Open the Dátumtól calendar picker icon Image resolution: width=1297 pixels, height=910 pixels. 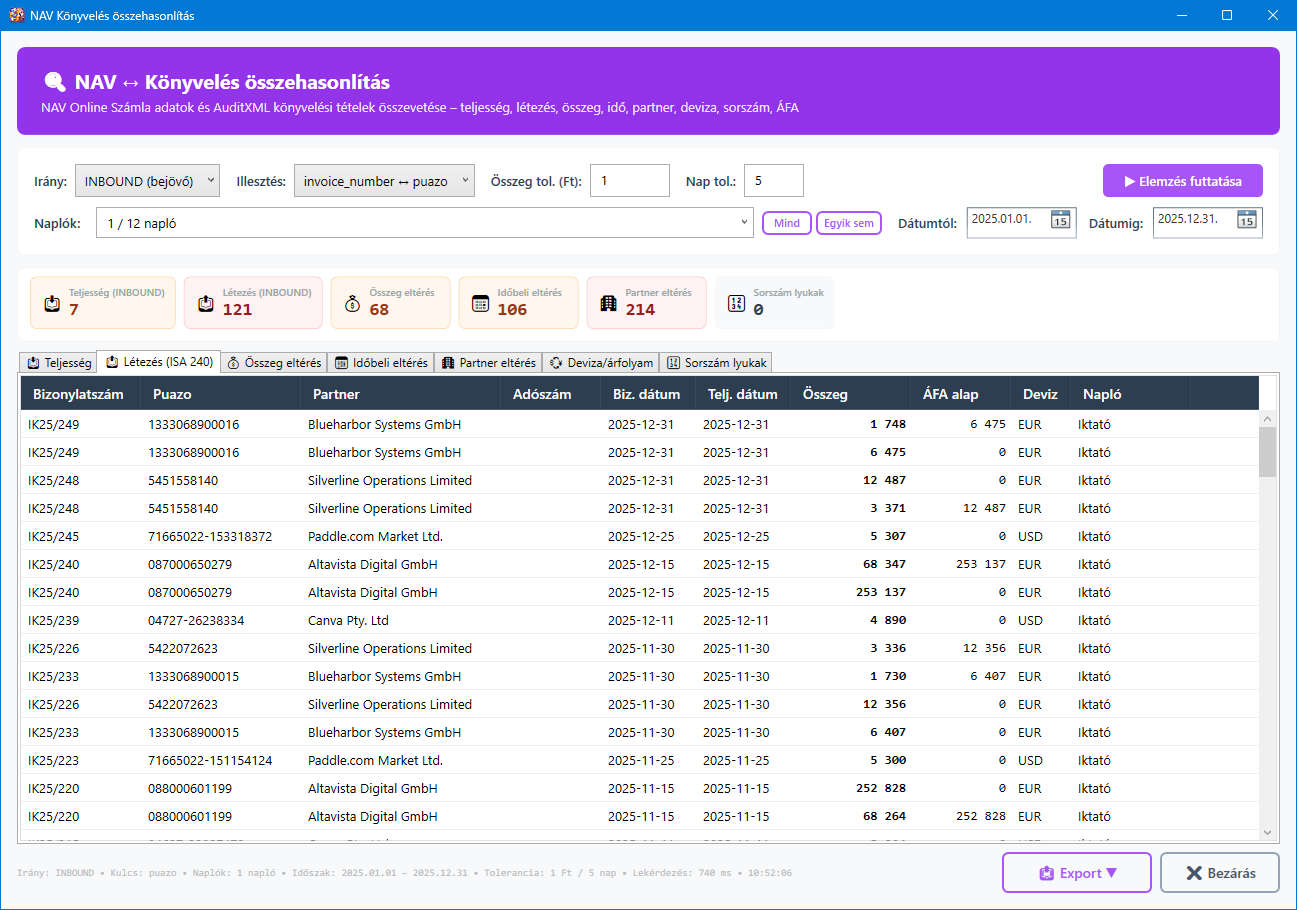tap(1060, 221)
